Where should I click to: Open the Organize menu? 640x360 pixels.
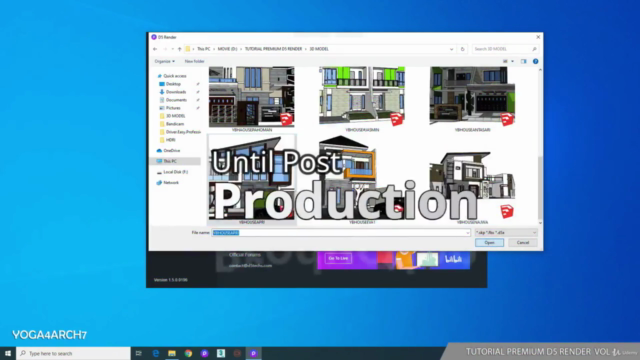click(x=164, y=61)
